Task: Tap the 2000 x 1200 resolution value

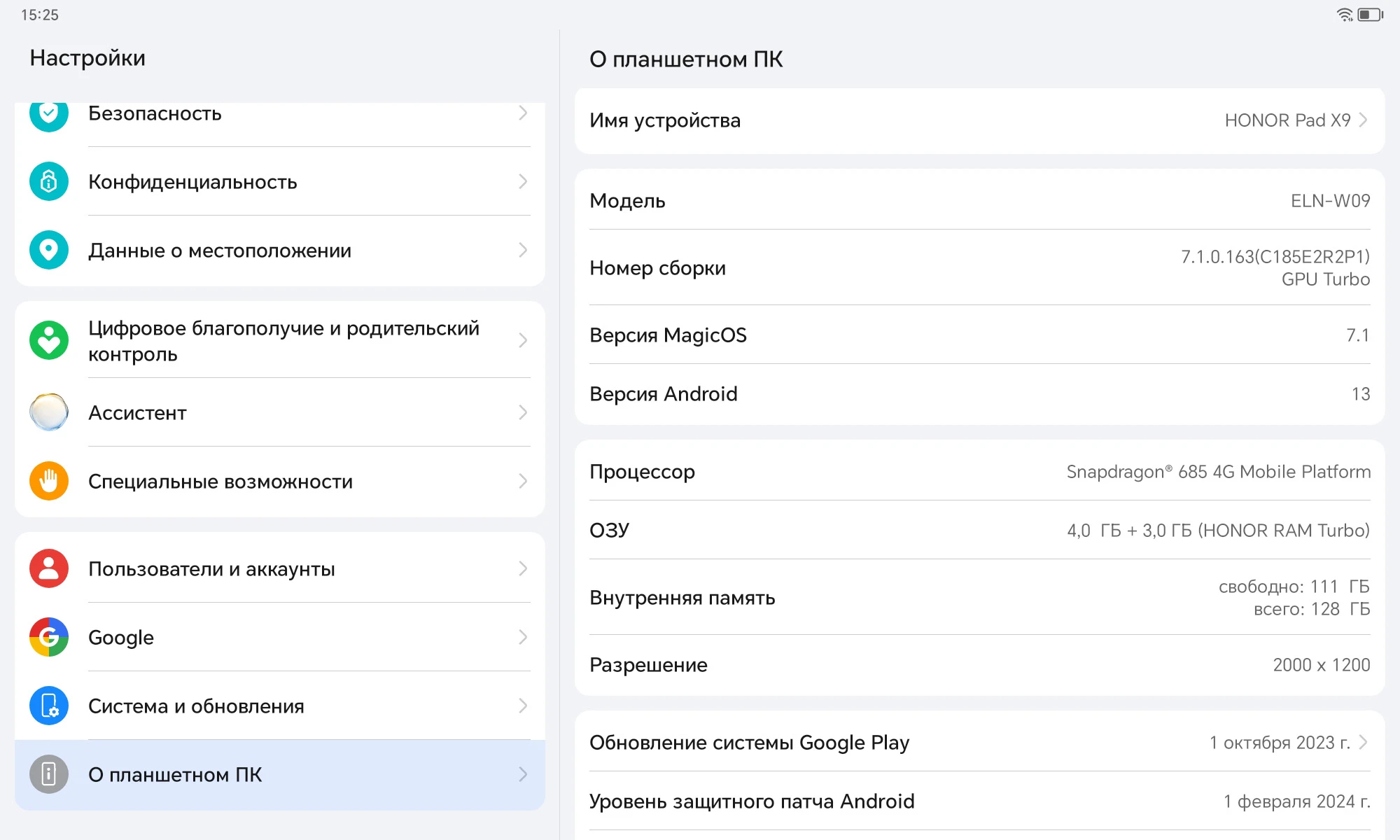Action: point(1321,665)
